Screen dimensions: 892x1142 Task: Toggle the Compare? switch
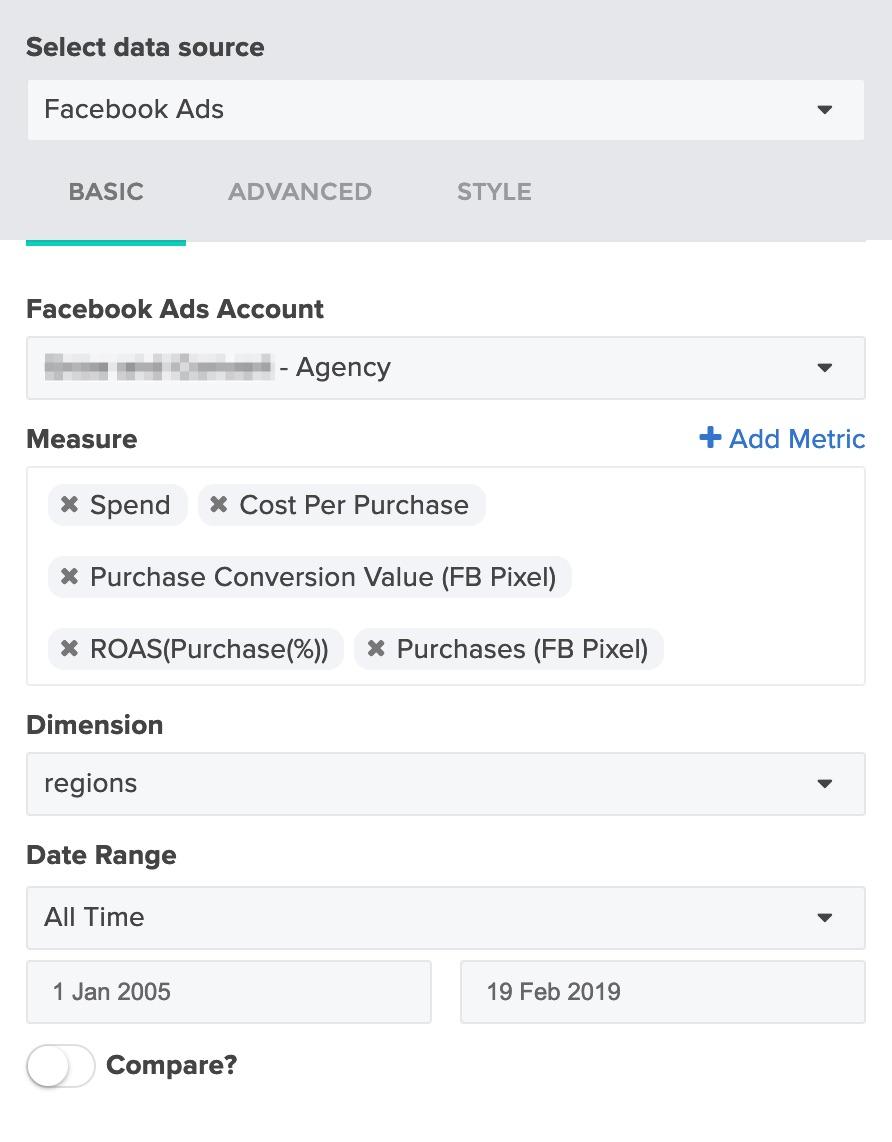click(x=60, y=1066)
